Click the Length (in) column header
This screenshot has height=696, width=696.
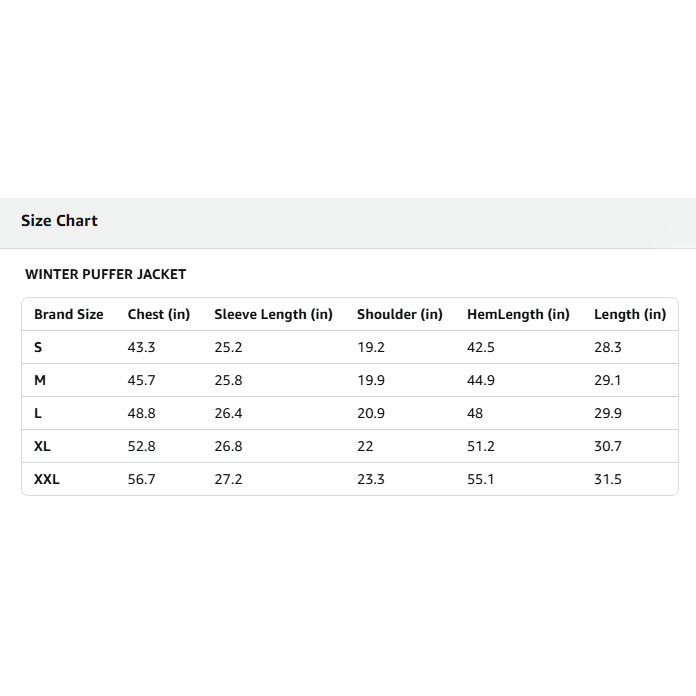point(630,314)
